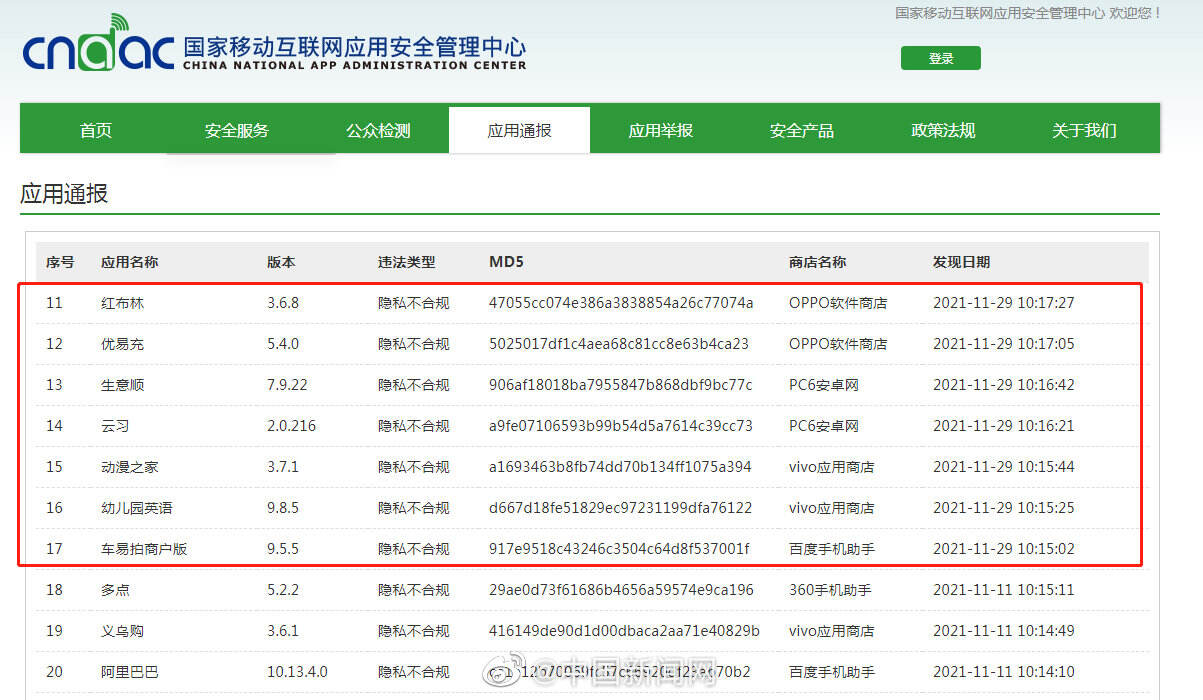Click the date 2021-11-29 10:17:27
Image resolution: width=1203 pixels, height=700 pixels.
click(1004, 303)
